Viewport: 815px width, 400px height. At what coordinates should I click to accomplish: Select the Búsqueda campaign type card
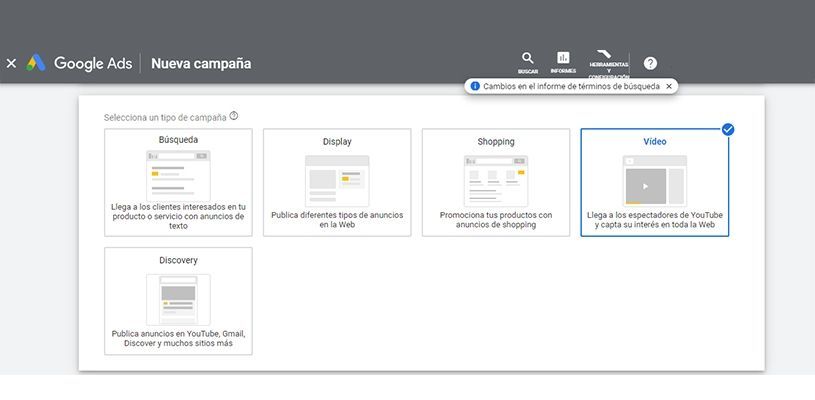178,182
